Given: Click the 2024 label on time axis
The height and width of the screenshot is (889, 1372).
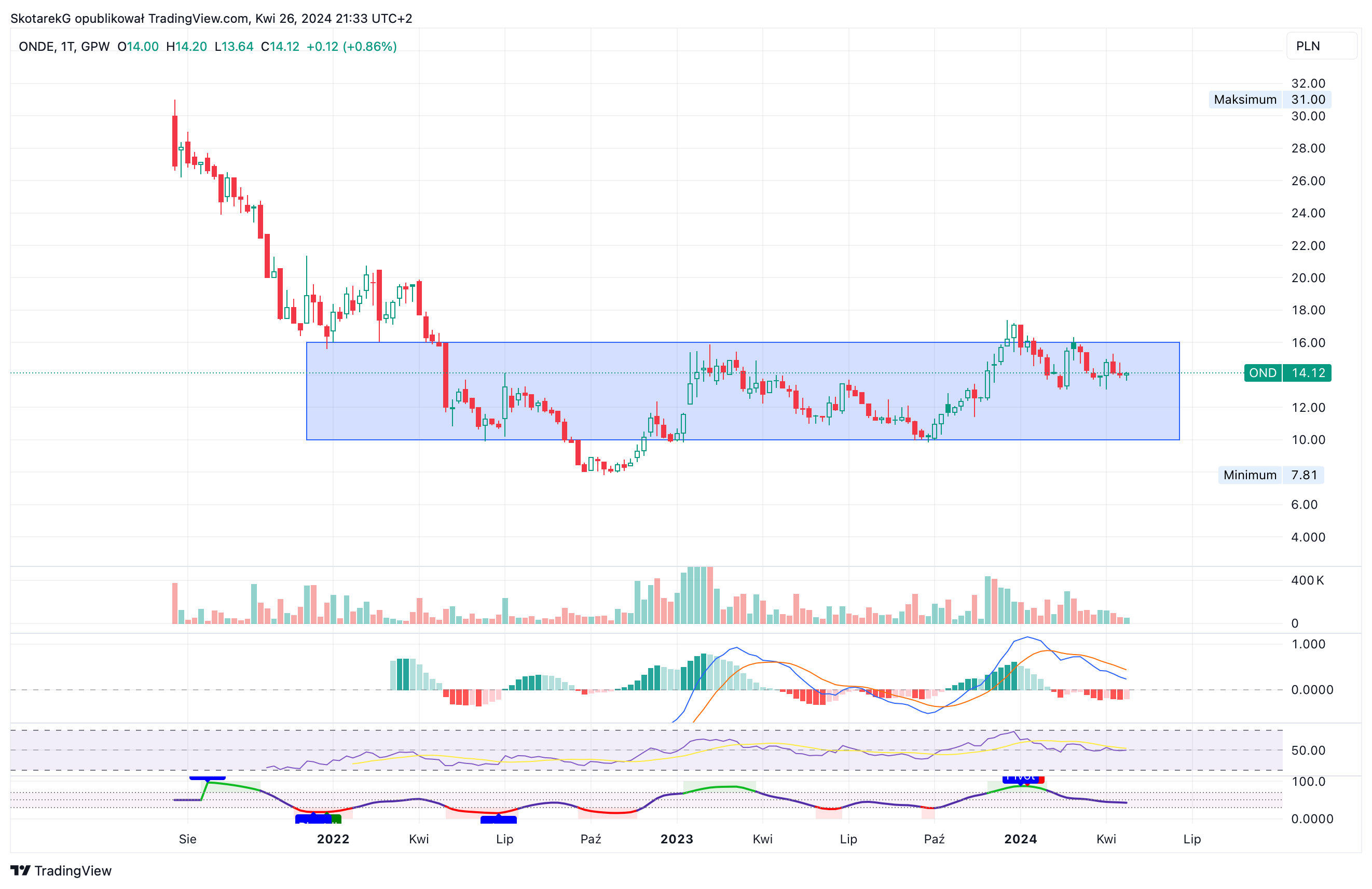Looking at the screenshot, I should [x=1020, y=839].
